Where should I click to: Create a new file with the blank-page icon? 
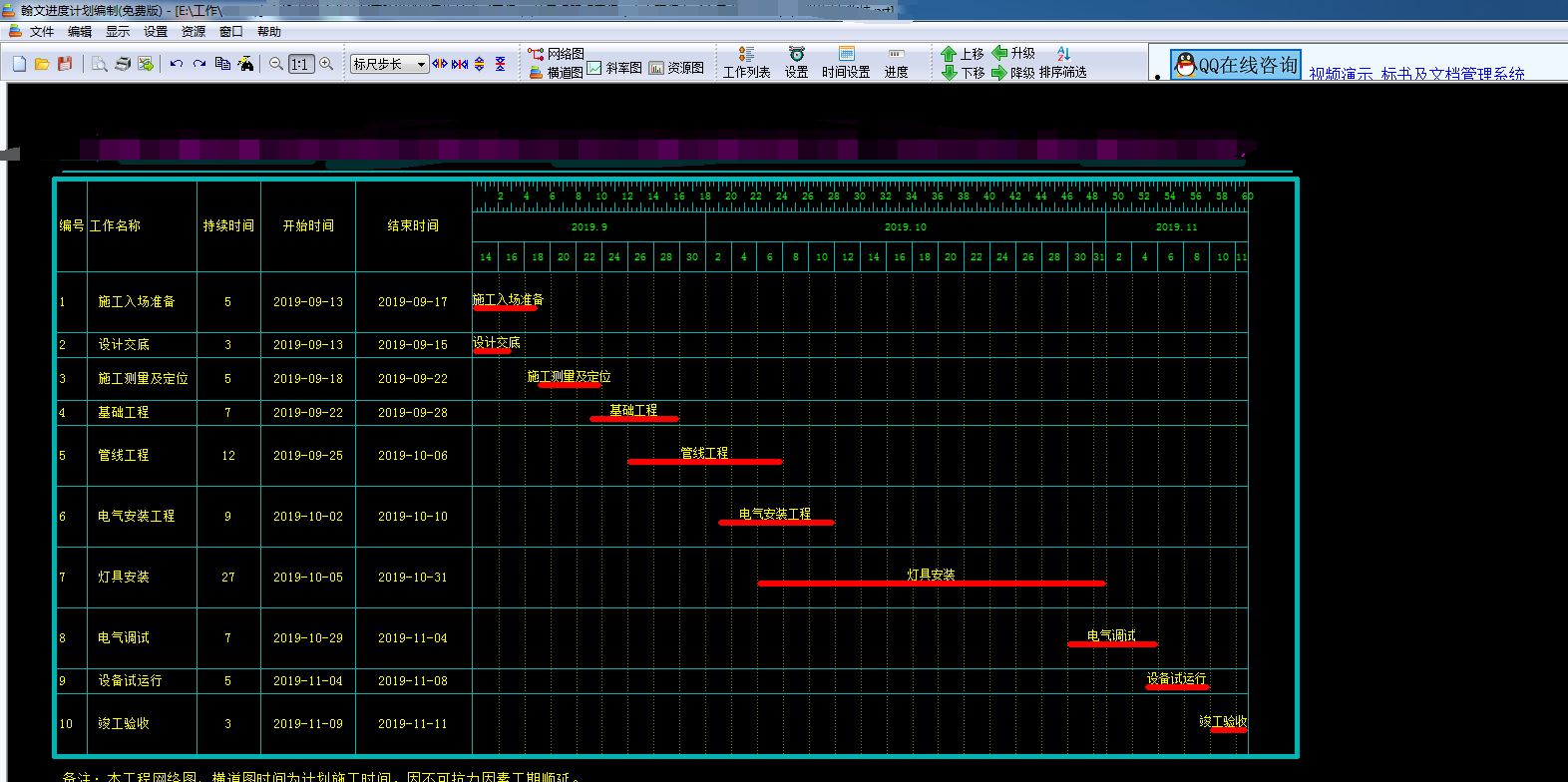point(19,64)
